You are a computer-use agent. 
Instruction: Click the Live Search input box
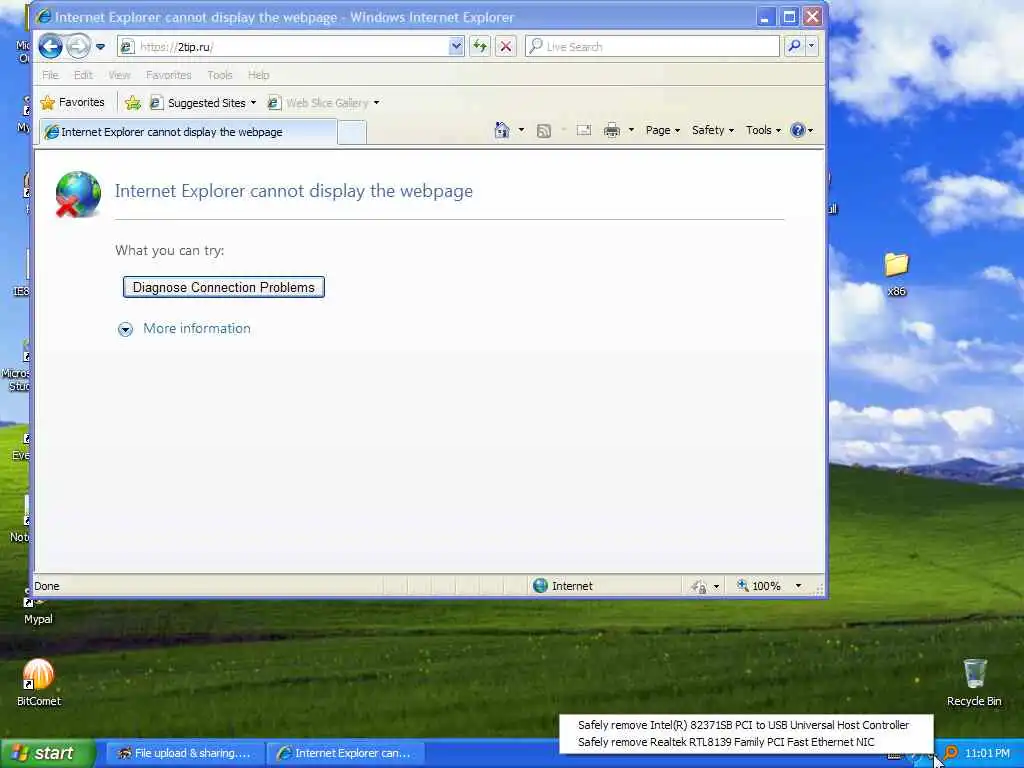point(652,46)
